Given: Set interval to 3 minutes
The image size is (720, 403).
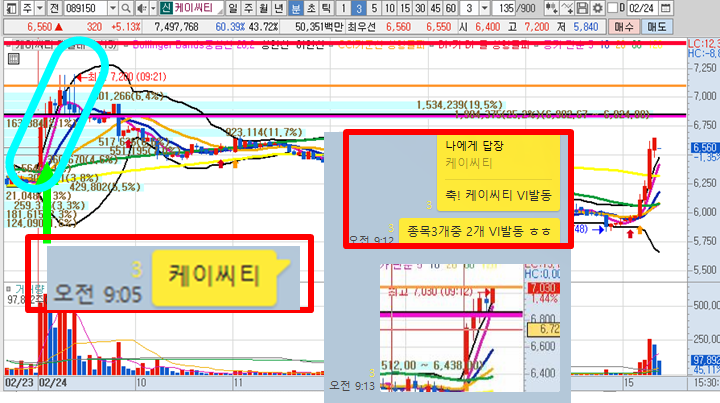Looking at the screenshot, I should [x=359, y=8].
